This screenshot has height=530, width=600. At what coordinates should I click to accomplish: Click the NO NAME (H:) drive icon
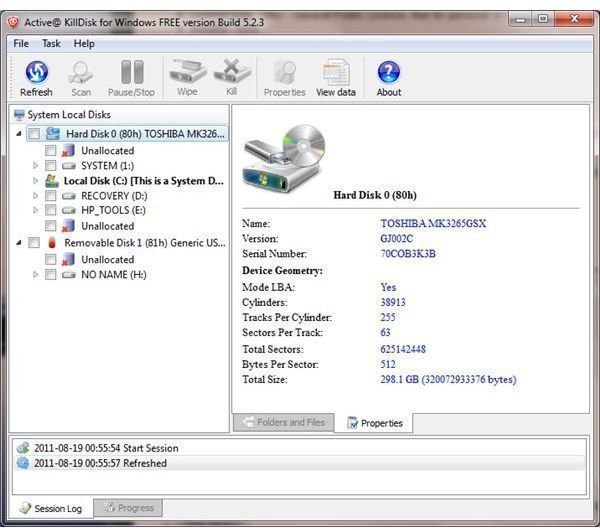(68, 274)
